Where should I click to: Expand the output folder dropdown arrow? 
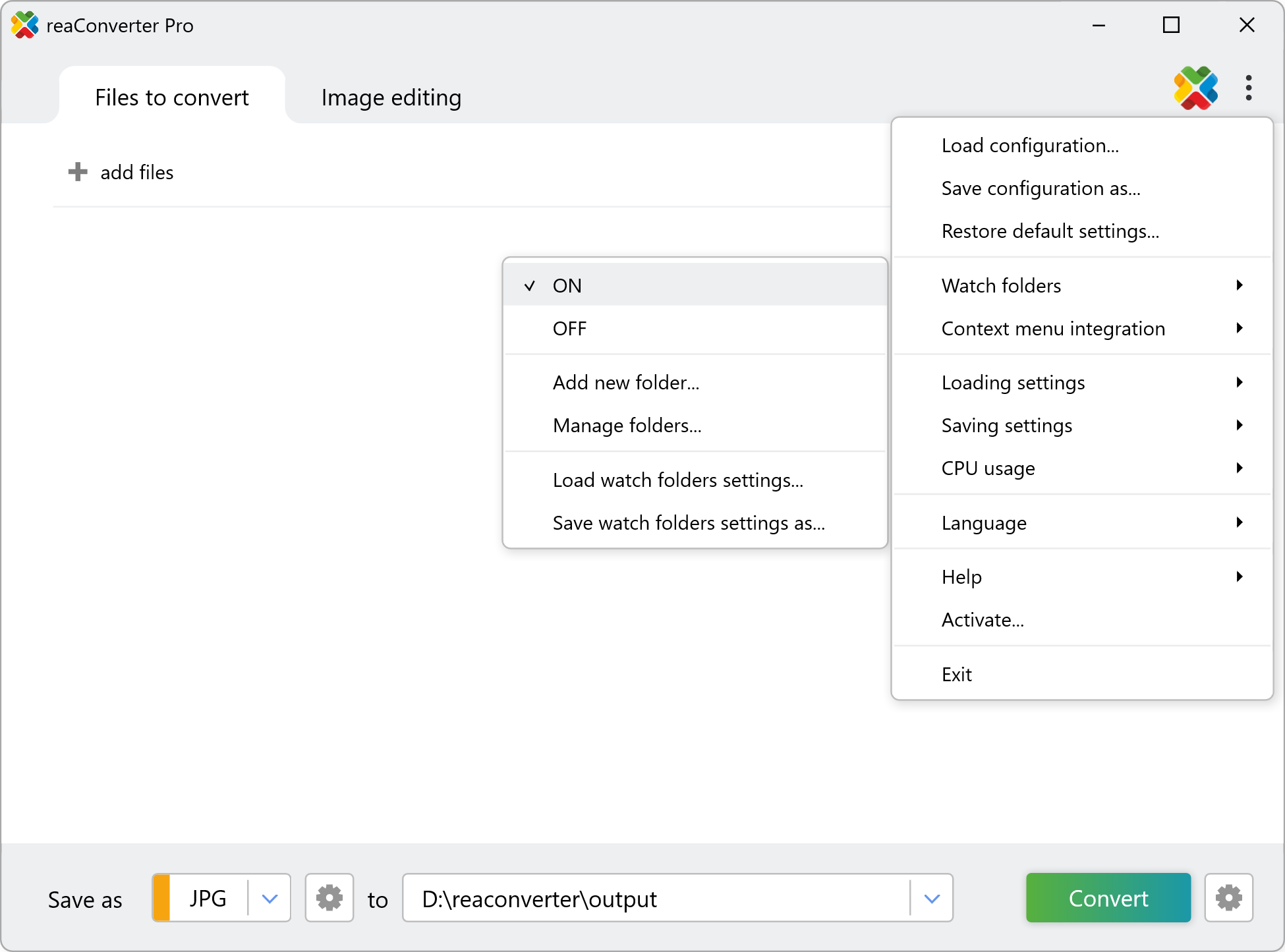click(931, 898)
